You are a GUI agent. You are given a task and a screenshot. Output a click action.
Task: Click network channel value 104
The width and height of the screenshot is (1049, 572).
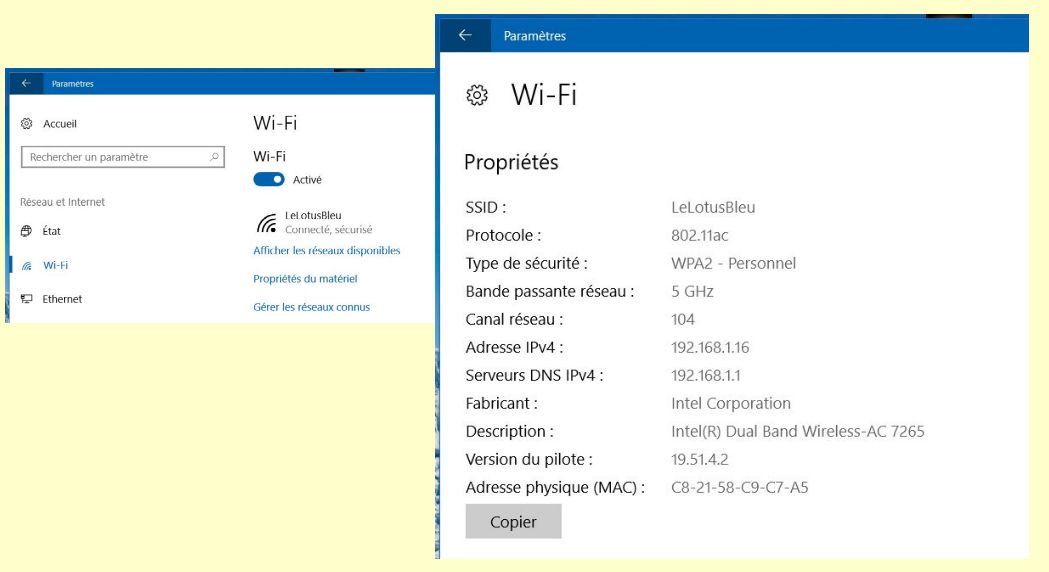(x=683, y=320)
